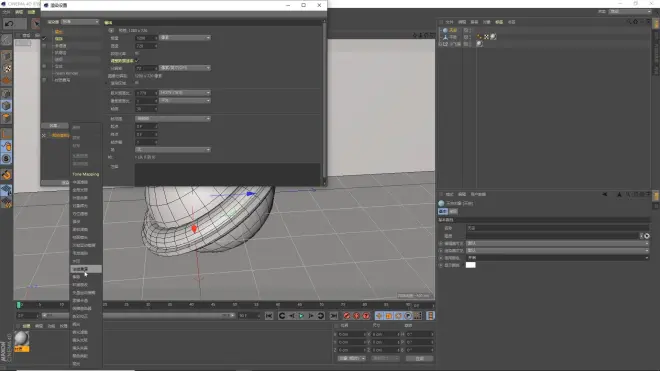Image resolution: width=660 pixels, height=371 pixels.
Task: Select the Texture mode checkered icon in the left toolbar
Action: (x=6, y=68)
